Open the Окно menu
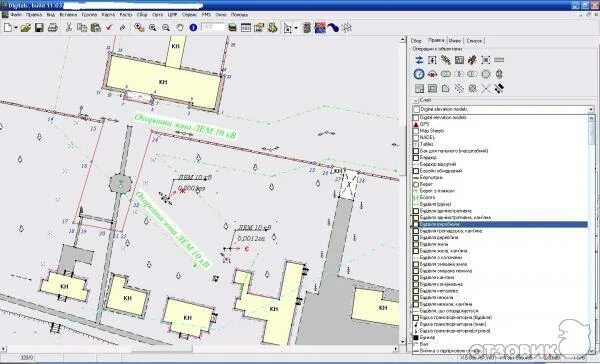The image size is (600, 364). click(221, 15)
